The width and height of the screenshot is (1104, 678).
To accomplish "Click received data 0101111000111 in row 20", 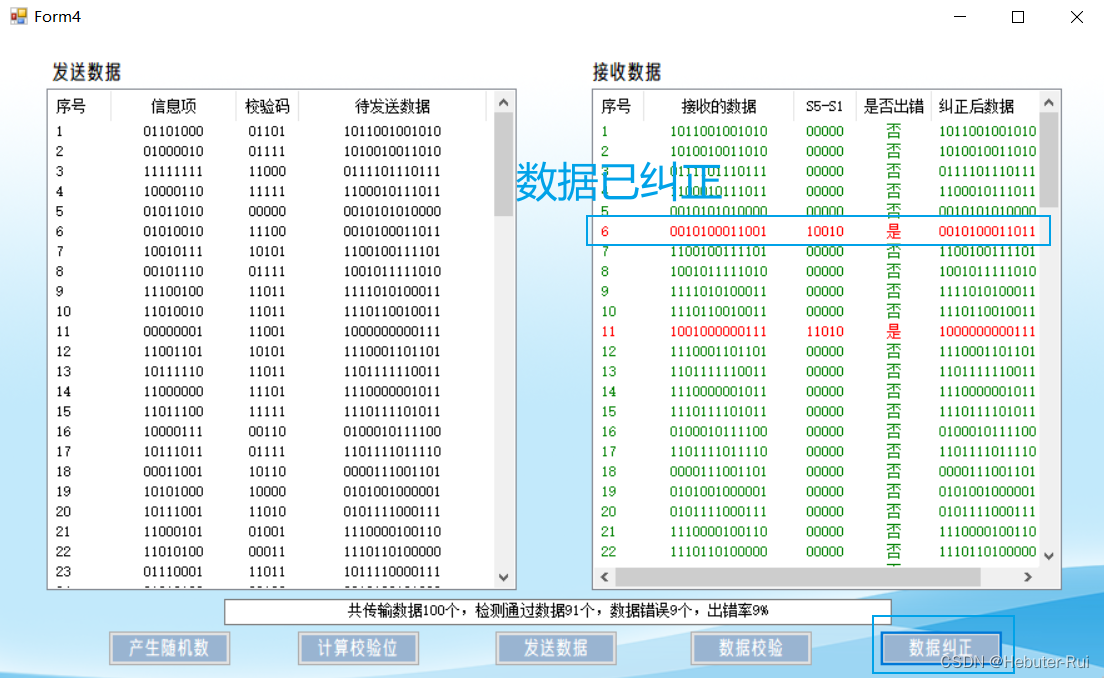I will pos(719,512).
